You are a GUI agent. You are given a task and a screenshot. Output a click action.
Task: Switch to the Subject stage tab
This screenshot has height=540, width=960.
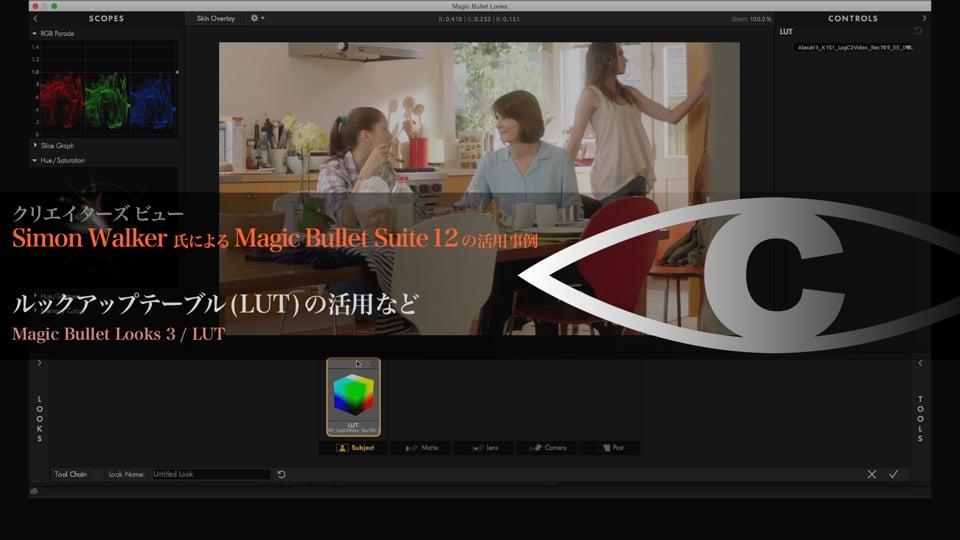(354, 448)
